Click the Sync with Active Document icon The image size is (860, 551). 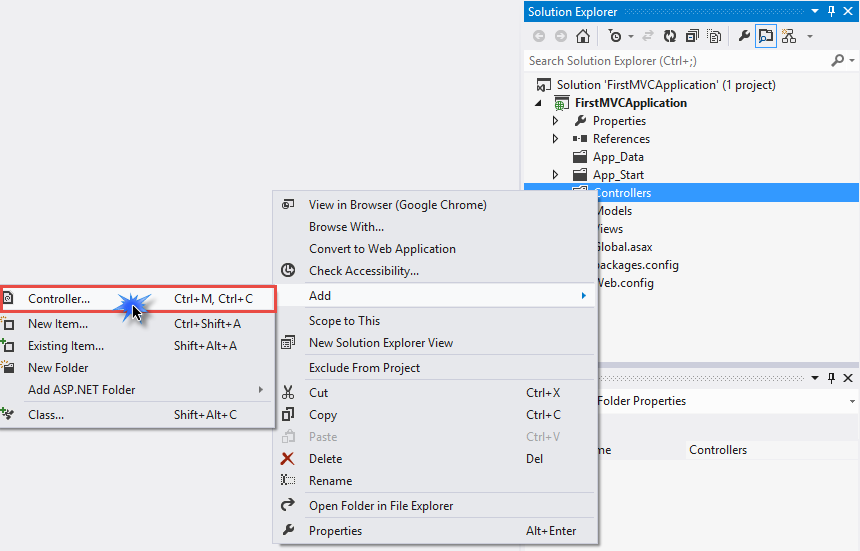tap(648, 36)
